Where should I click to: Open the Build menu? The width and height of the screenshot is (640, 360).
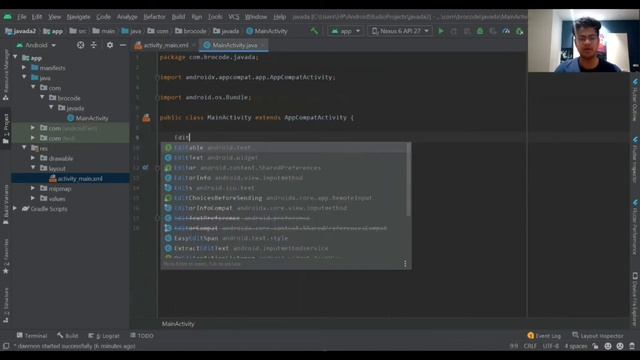[178, 17]
